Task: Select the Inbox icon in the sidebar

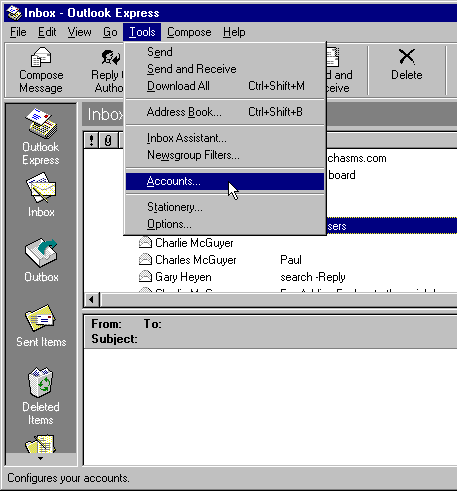Action: (x=41, y=188)
